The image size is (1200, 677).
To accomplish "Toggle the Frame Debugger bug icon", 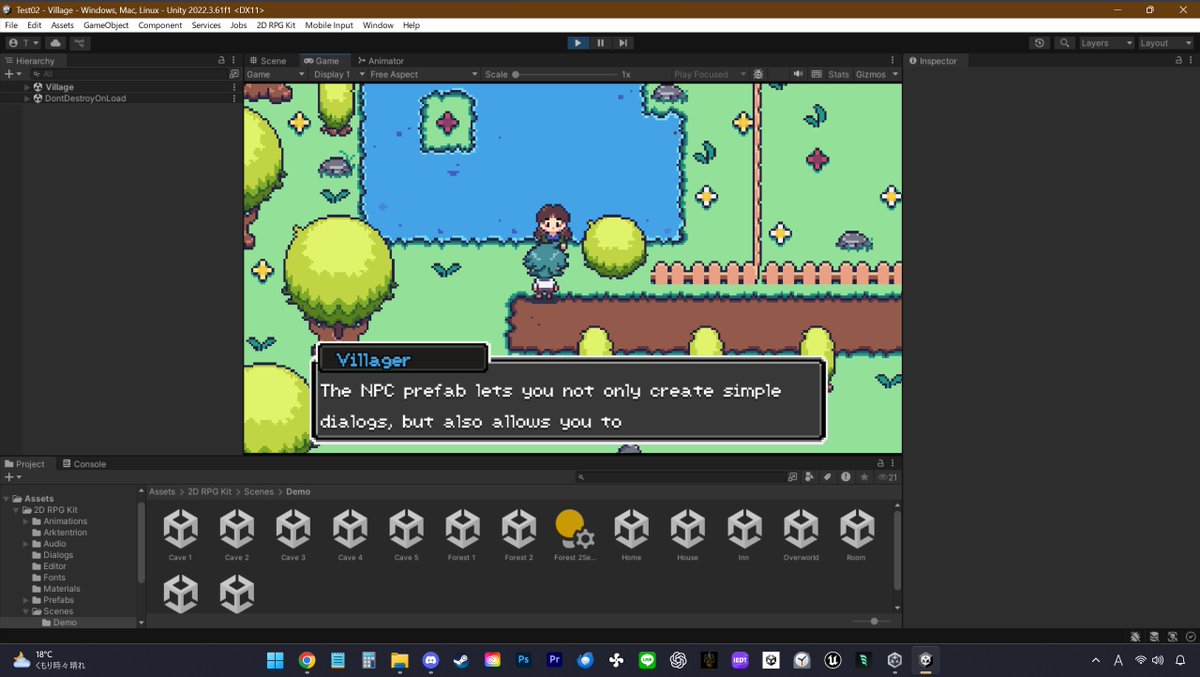I will 758,74.
